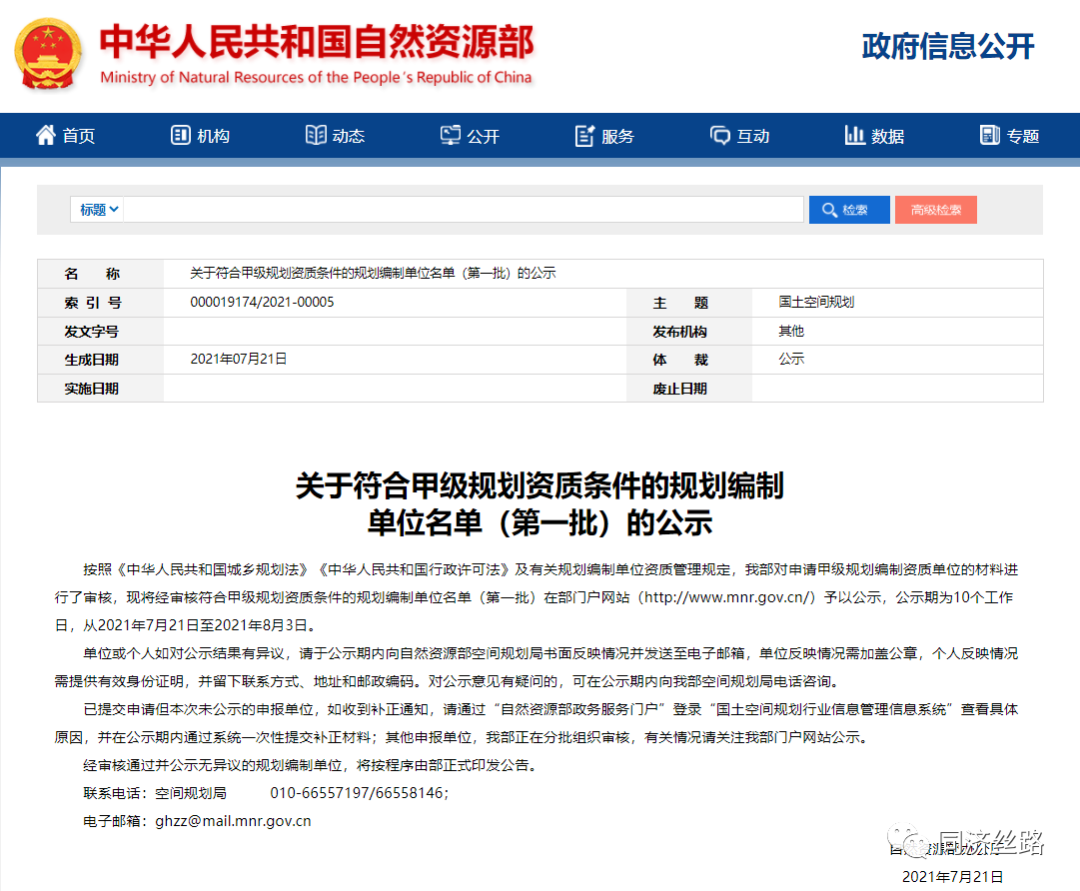Click the document name in 名称 row

tap(373, 273)
